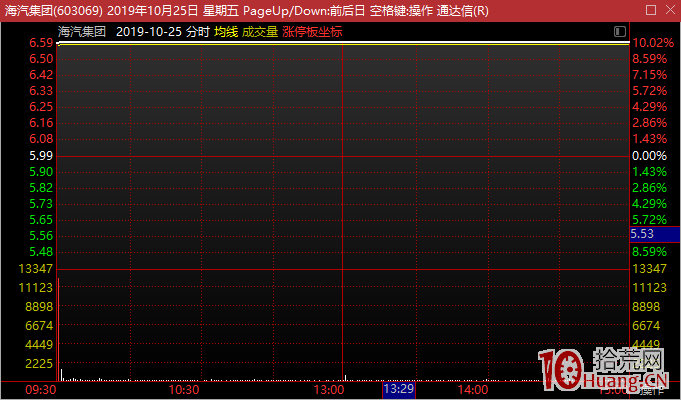Click the 6.08 price axis label
The width and height of the screenshot is (681, 400).
[x=41, y=139]
